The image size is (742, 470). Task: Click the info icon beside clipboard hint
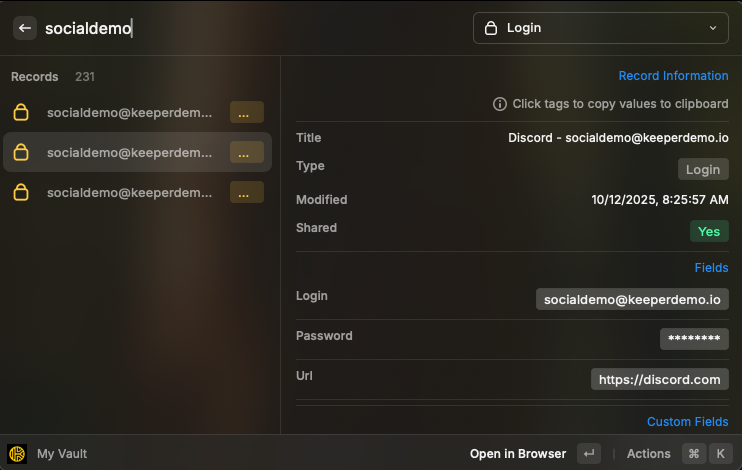click(500, 104)
